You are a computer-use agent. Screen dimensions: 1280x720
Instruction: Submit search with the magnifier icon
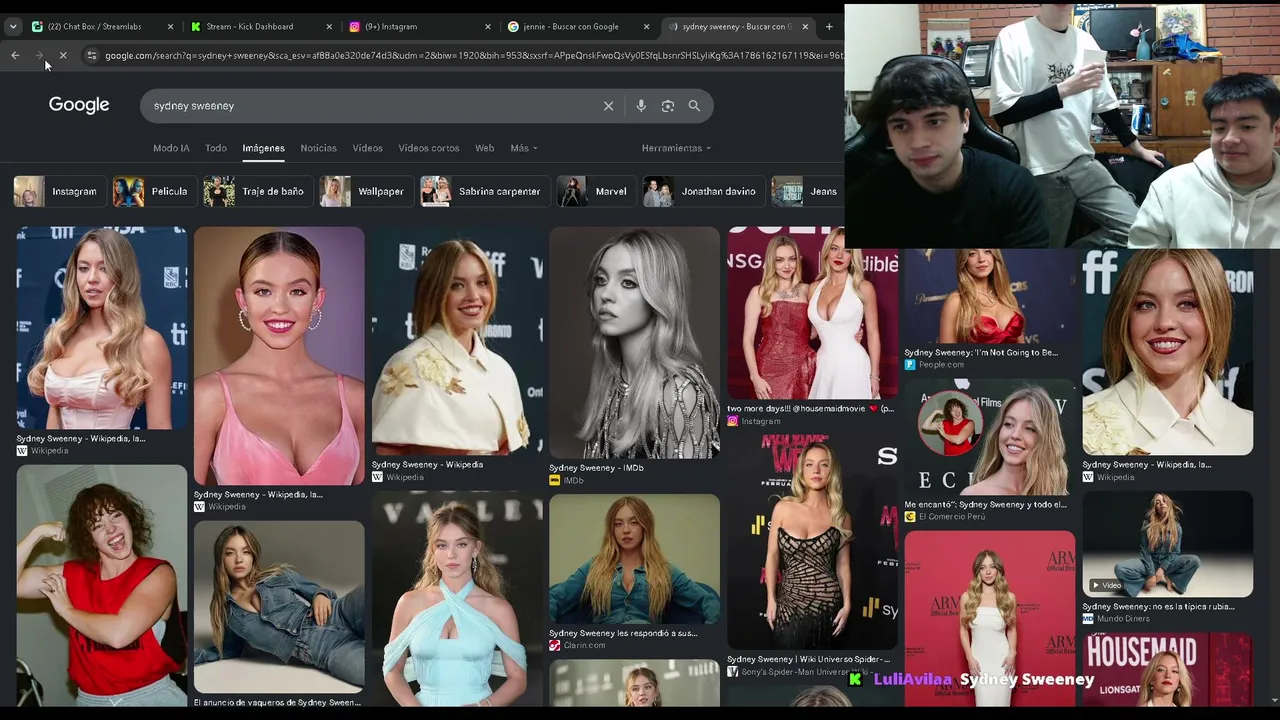tap(694, 106)
